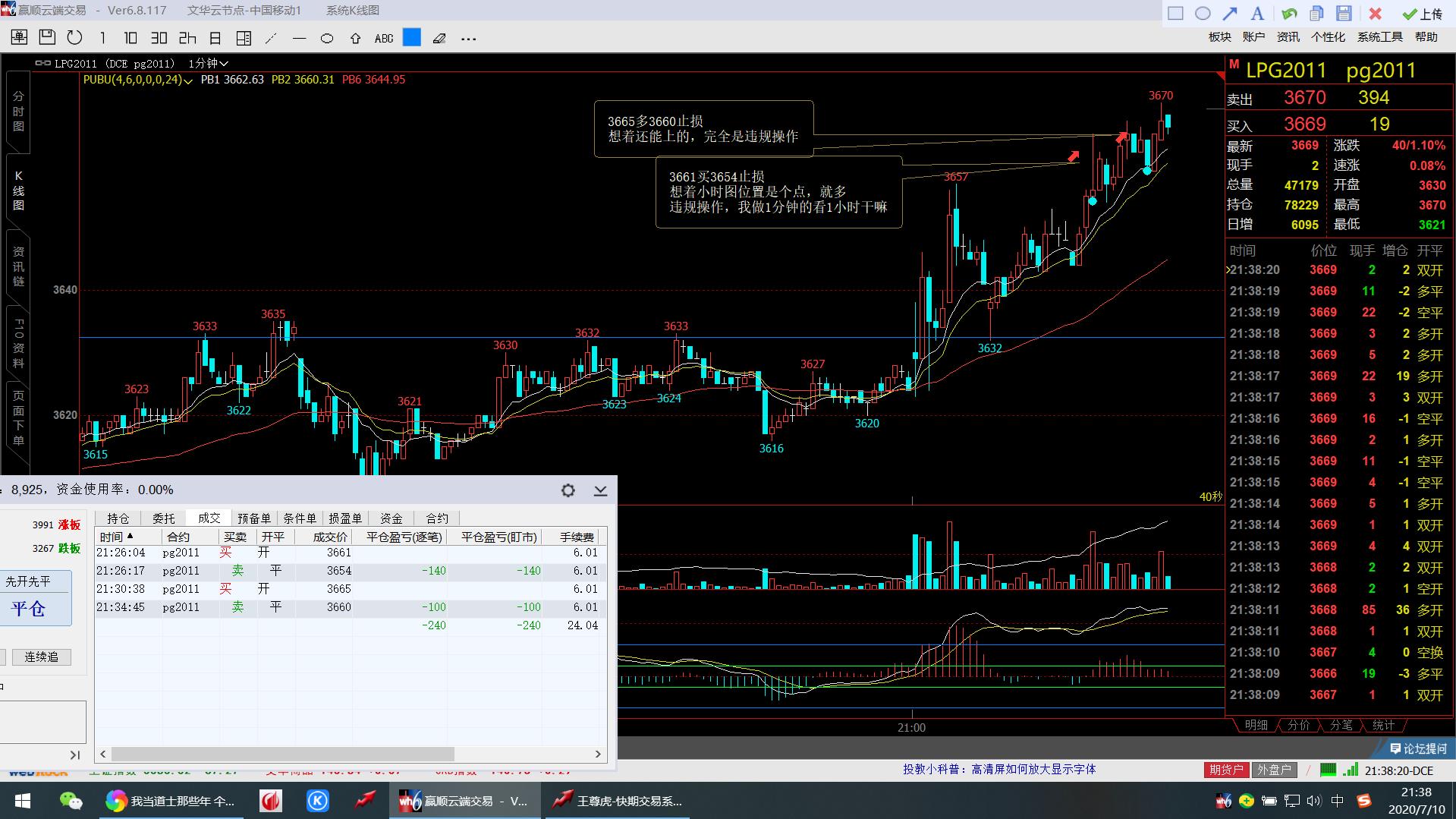Select the ABC text annotation tool
The height and width of the screenshot is (819, 1456).
coord(384,38)
